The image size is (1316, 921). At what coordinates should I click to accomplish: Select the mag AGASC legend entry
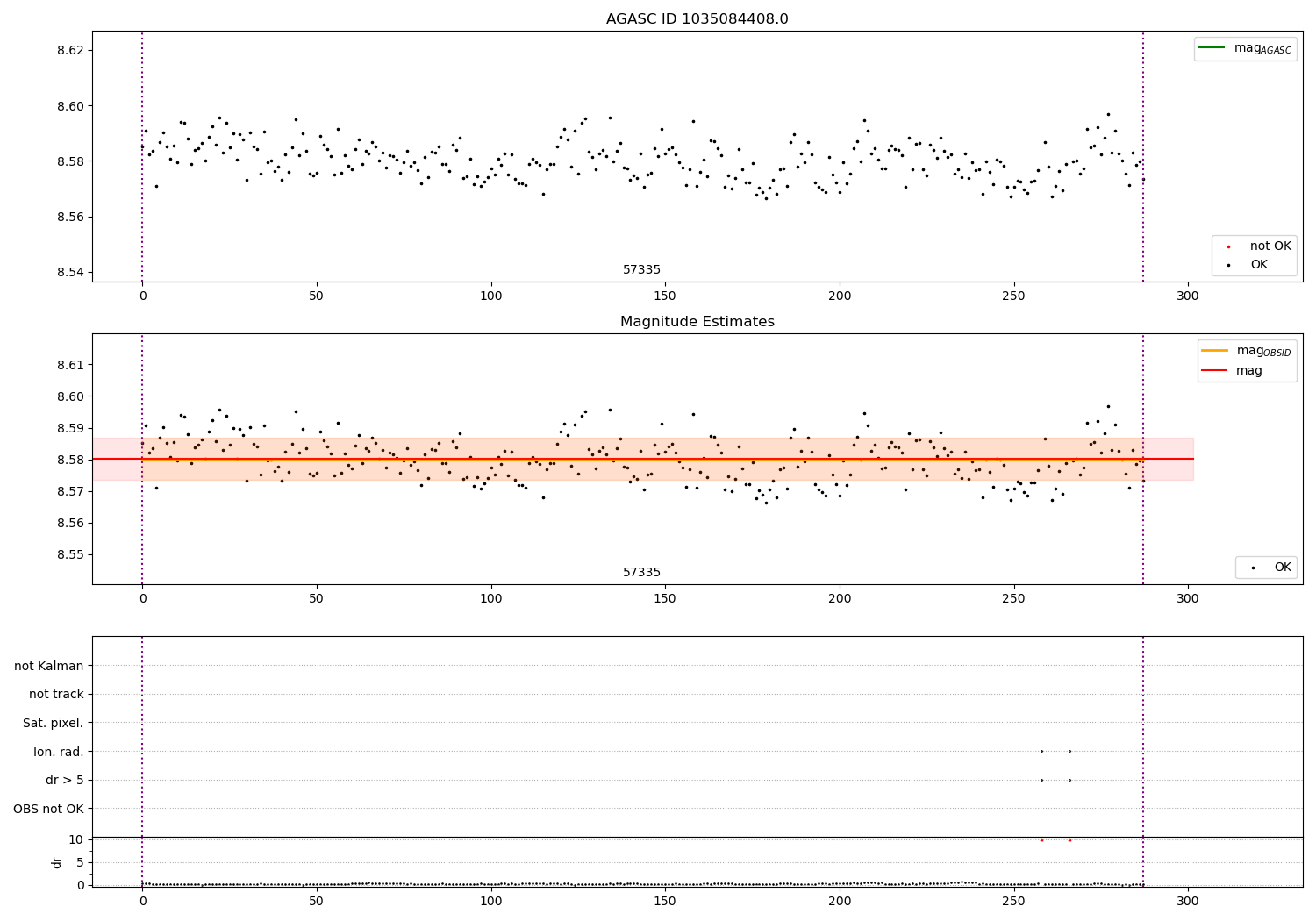[1245, 48]
